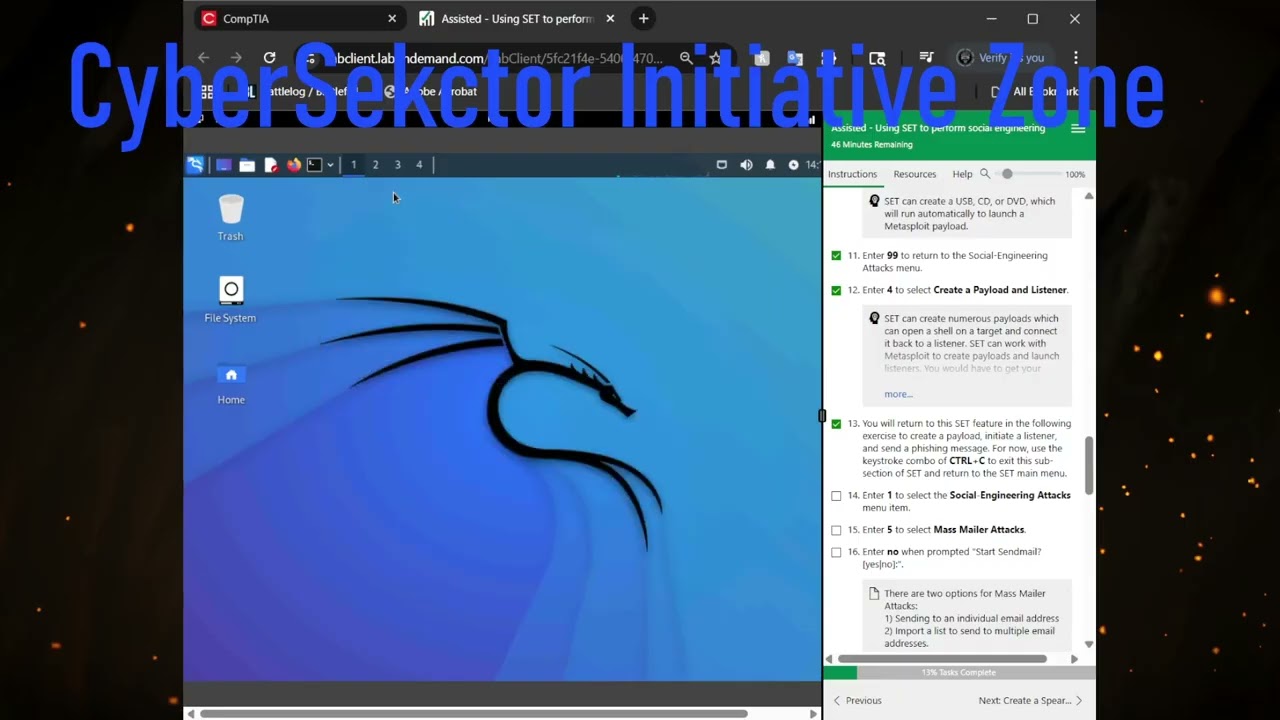The width and height of the screenshot is (1280, 720).
Task: Switch to workspace 1
Action: 353,165
